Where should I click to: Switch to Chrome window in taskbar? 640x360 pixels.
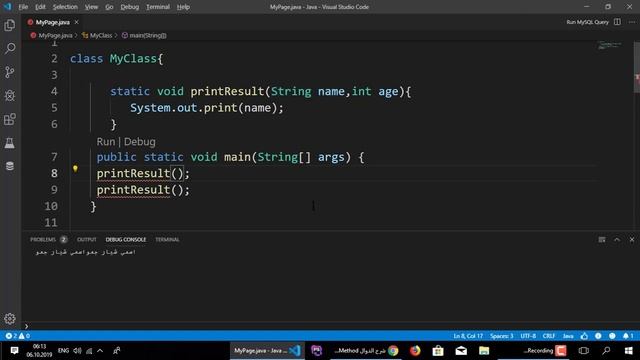(367, 351)
